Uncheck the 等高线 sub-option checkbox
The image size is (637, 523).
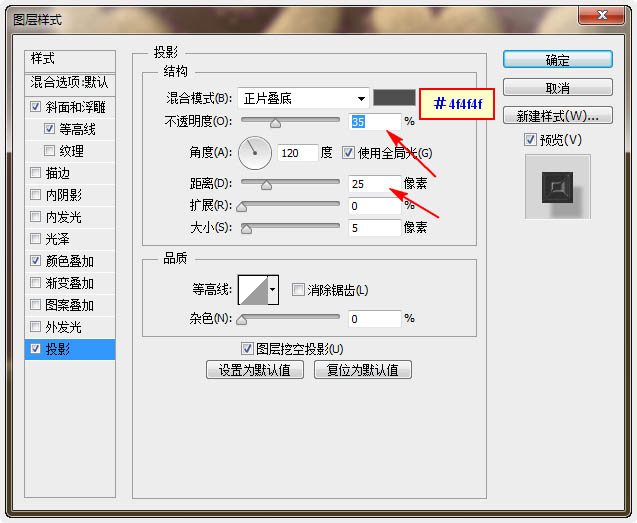pos(49,129)
